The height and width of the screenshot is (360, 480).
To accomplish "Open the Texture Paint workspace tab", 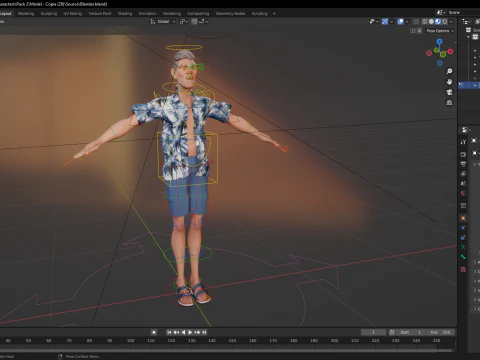I will (x=100, y=14).
